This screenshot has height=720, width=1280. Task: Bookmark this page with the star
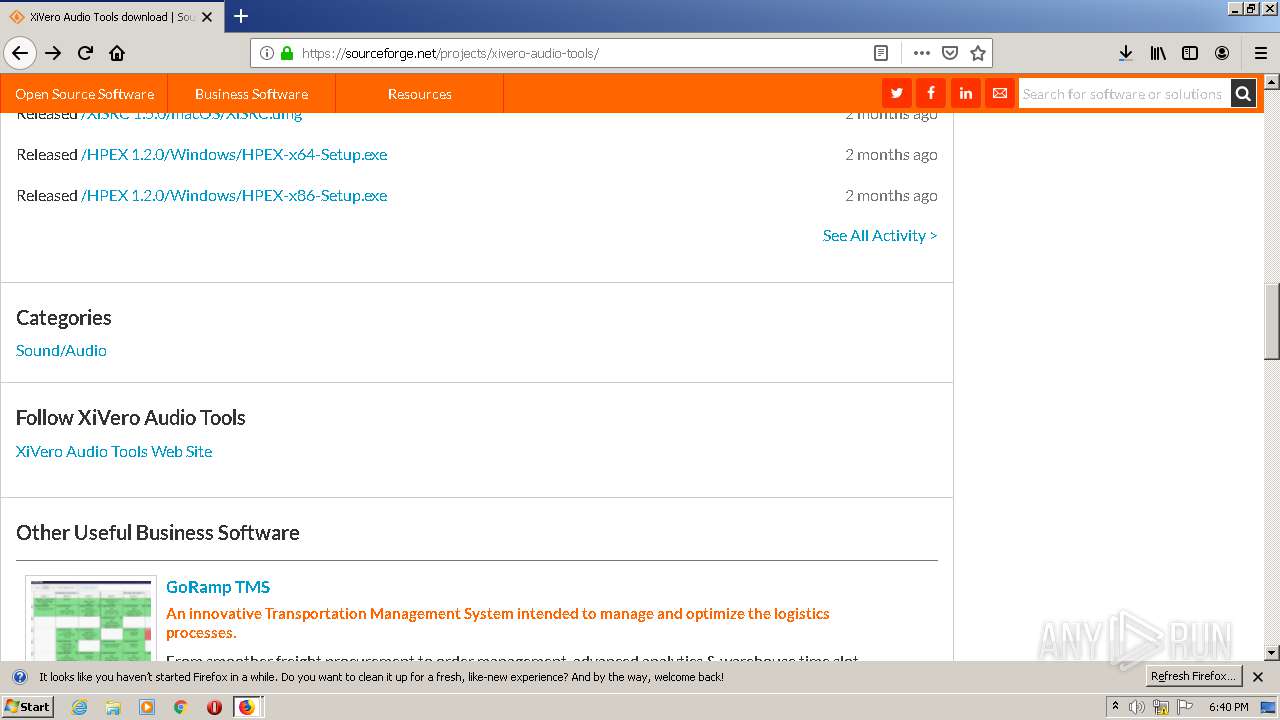tap(978, 53)
